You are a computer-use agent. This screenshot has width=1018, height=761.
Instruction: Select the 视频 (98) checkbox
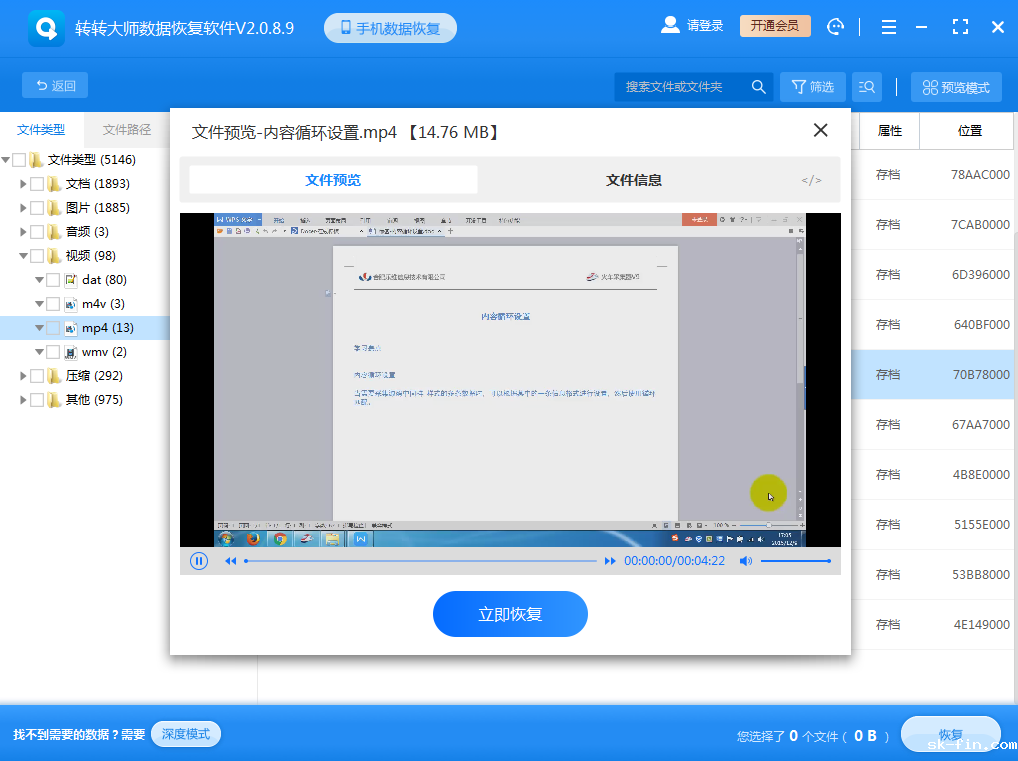(37, 255)
